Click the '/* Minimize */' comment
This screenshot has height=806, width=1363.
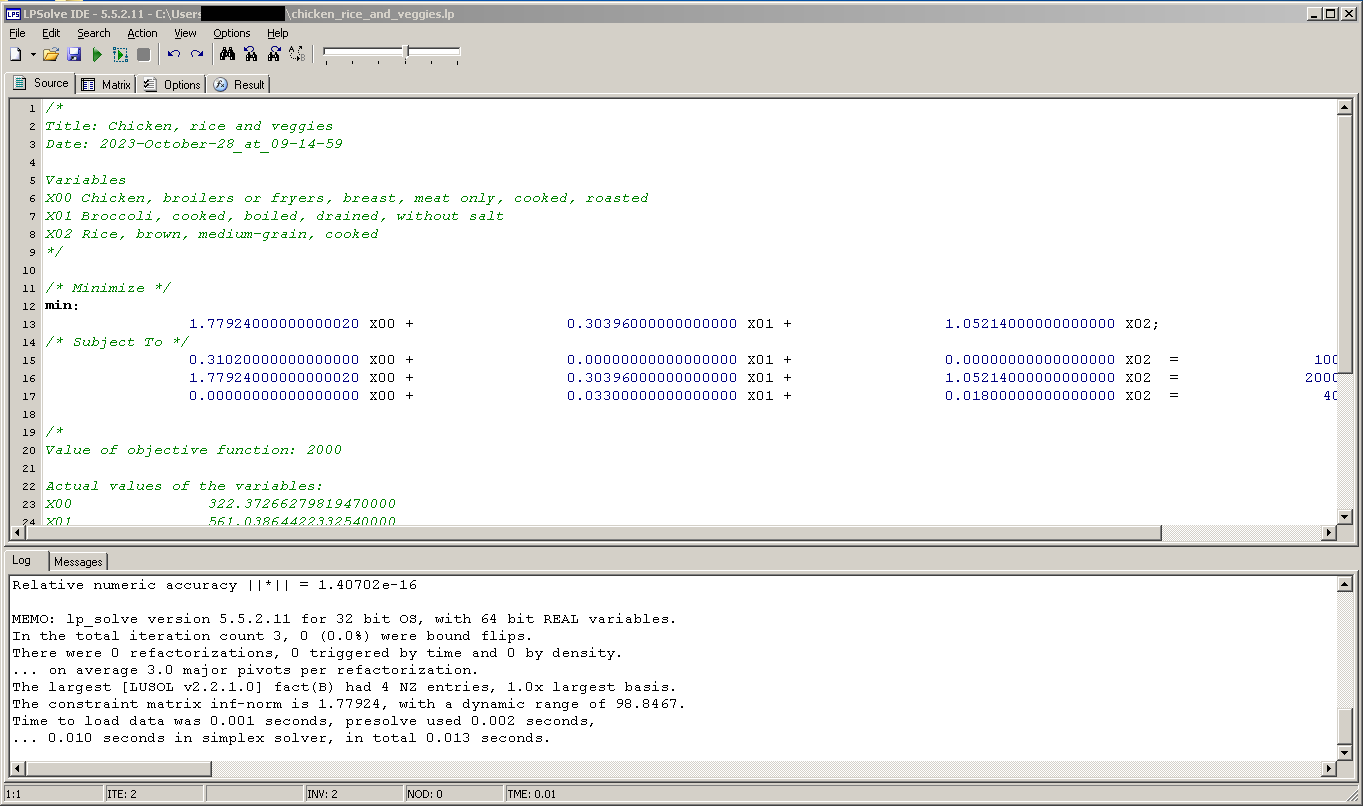click(108, 288)
